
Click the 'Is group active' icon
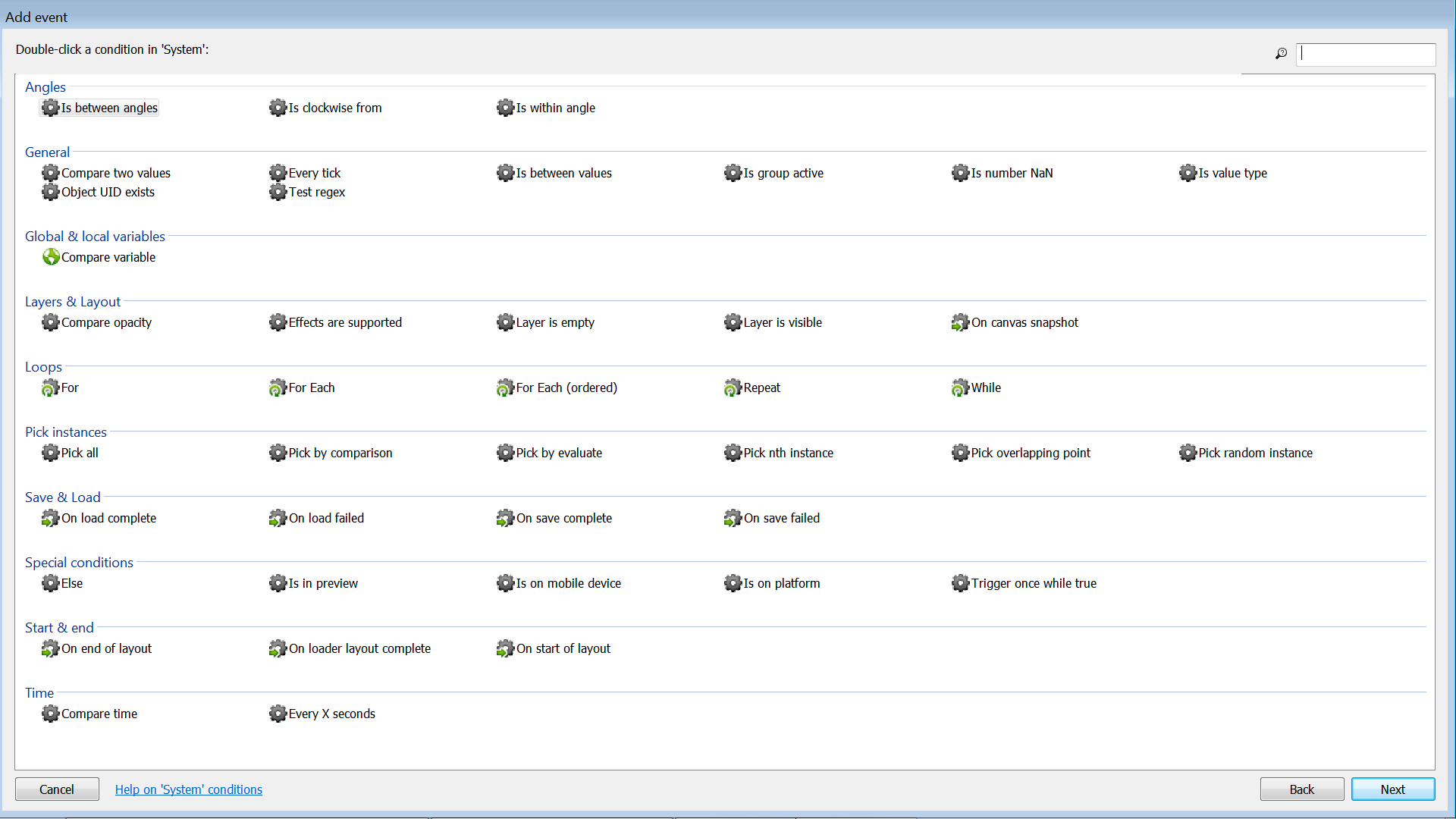pos(733,173)
